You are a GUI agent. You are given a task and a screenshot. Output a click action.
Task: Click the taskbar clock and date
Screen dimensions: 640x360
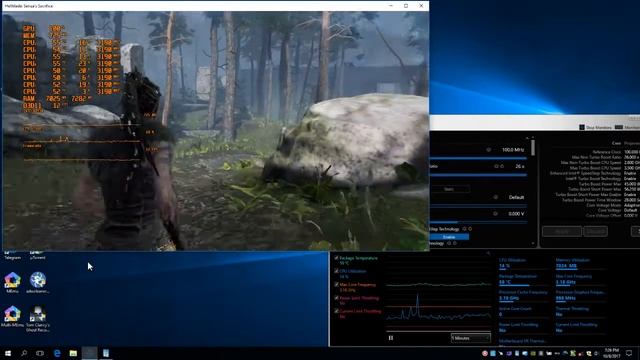[x=611, y=353]
